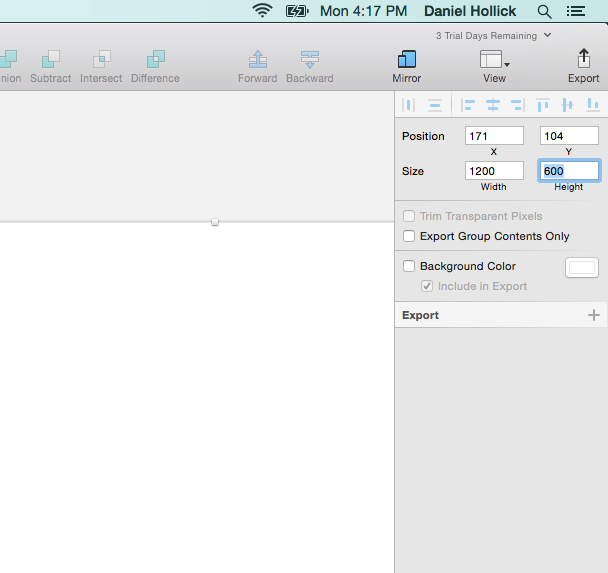
Task: Click Daniel Hollick user menu
Action: (470, 11)
